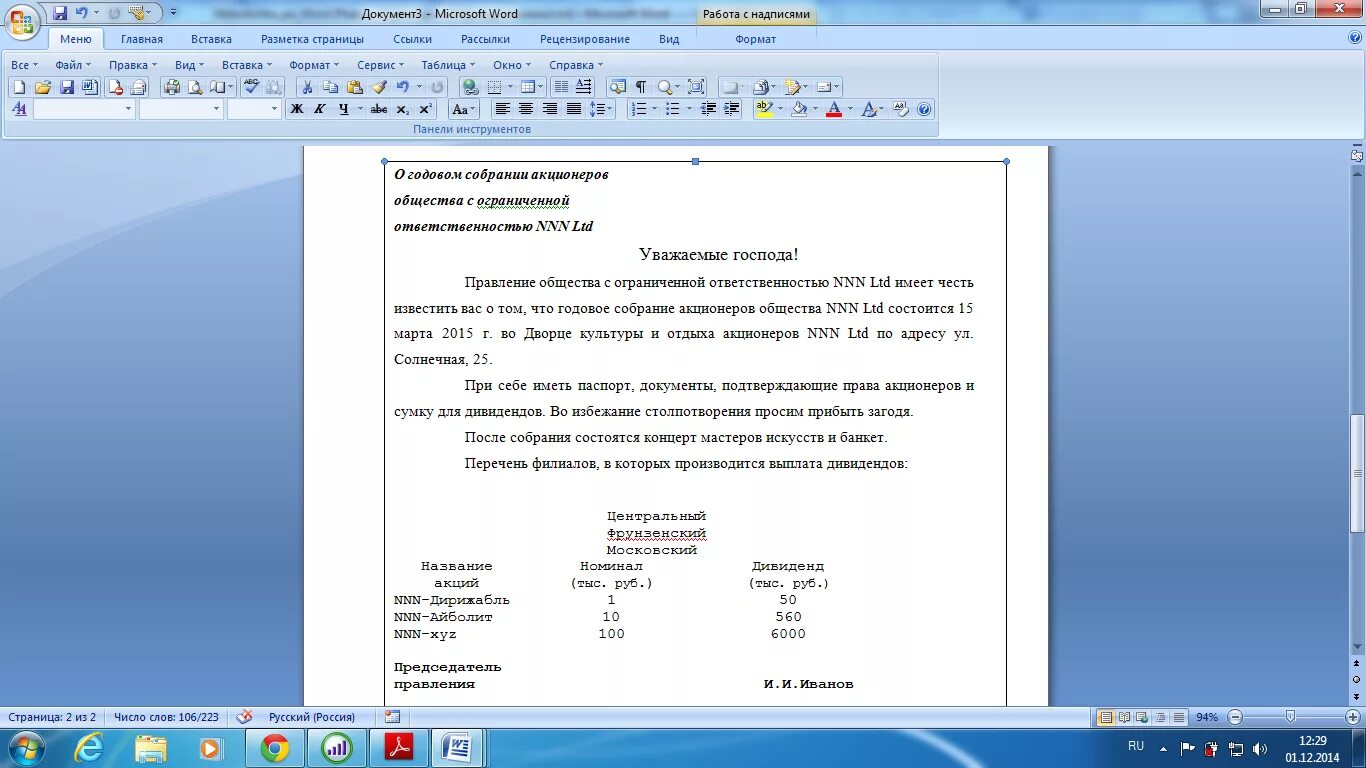This screenshot has width=1366, height=768.
Task: Switch to Главная tab
Action: point(142,39)
